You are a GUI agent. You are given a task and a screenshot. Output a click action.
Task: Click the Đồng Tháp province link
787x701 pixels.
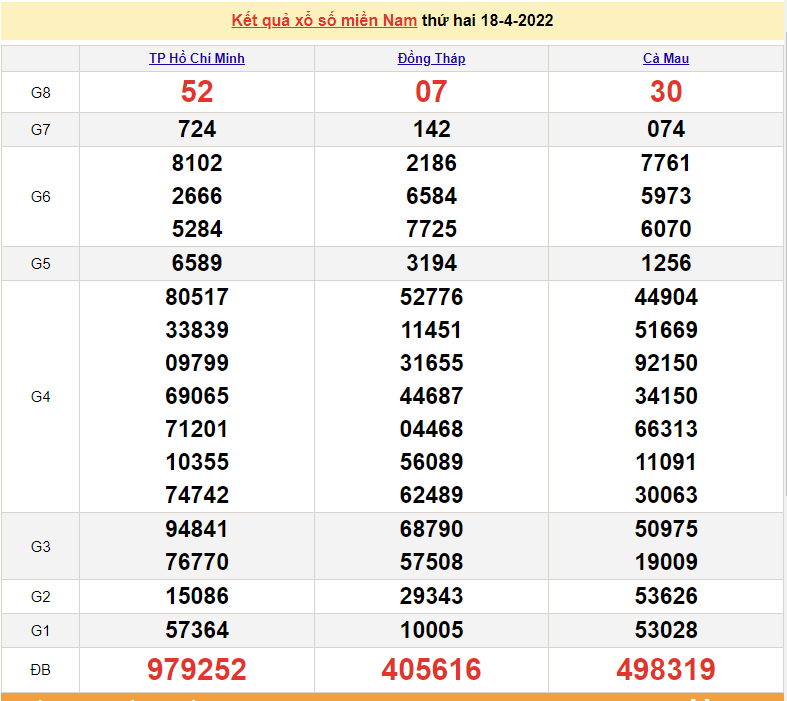[x=431, y=58]
